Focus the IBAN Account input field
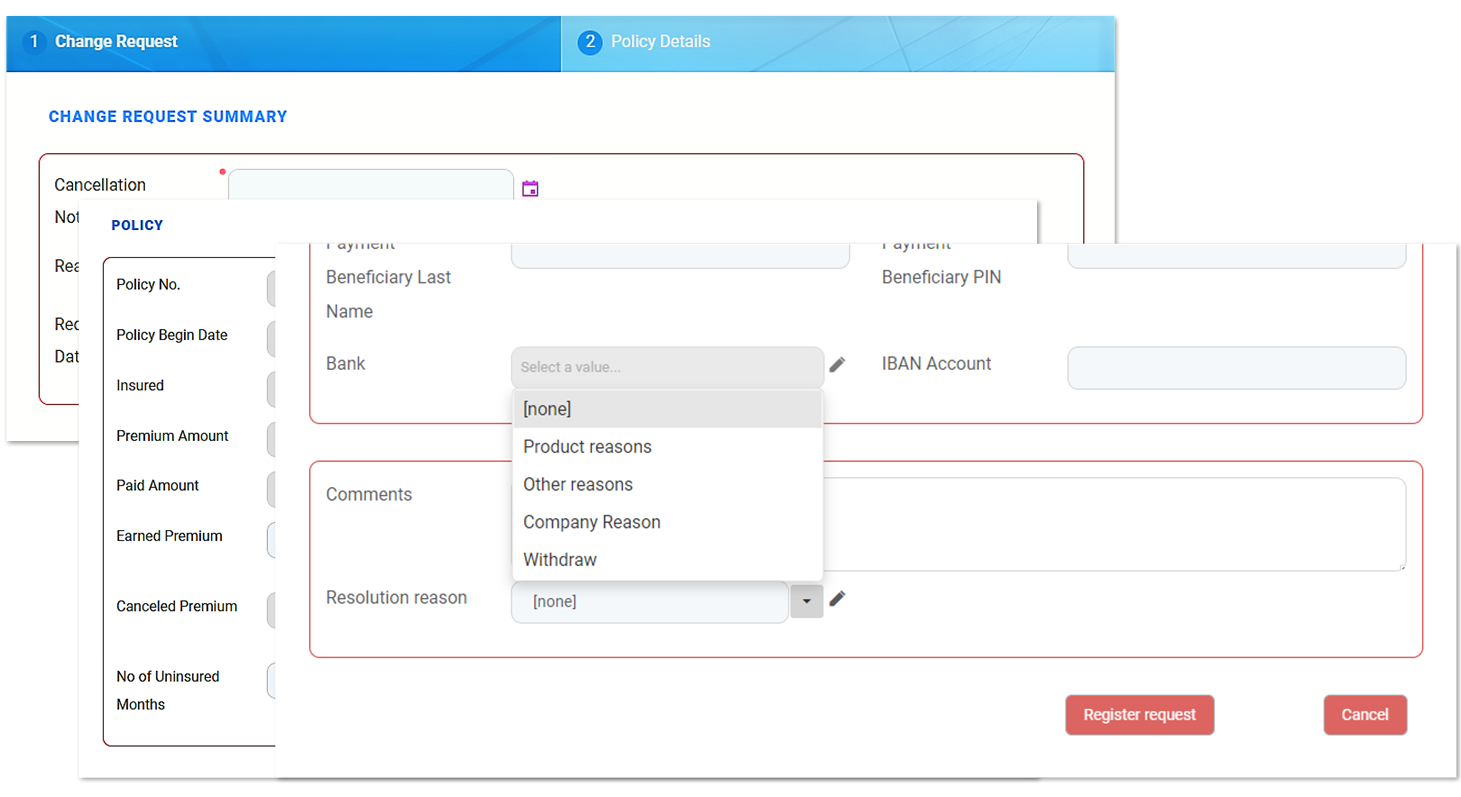Screen dimensions: 1461x797 1236,368
